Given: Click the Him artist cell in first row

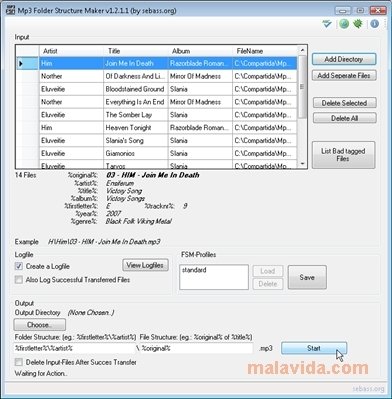Looking at the screenshot, I should (x=71, y=63).
